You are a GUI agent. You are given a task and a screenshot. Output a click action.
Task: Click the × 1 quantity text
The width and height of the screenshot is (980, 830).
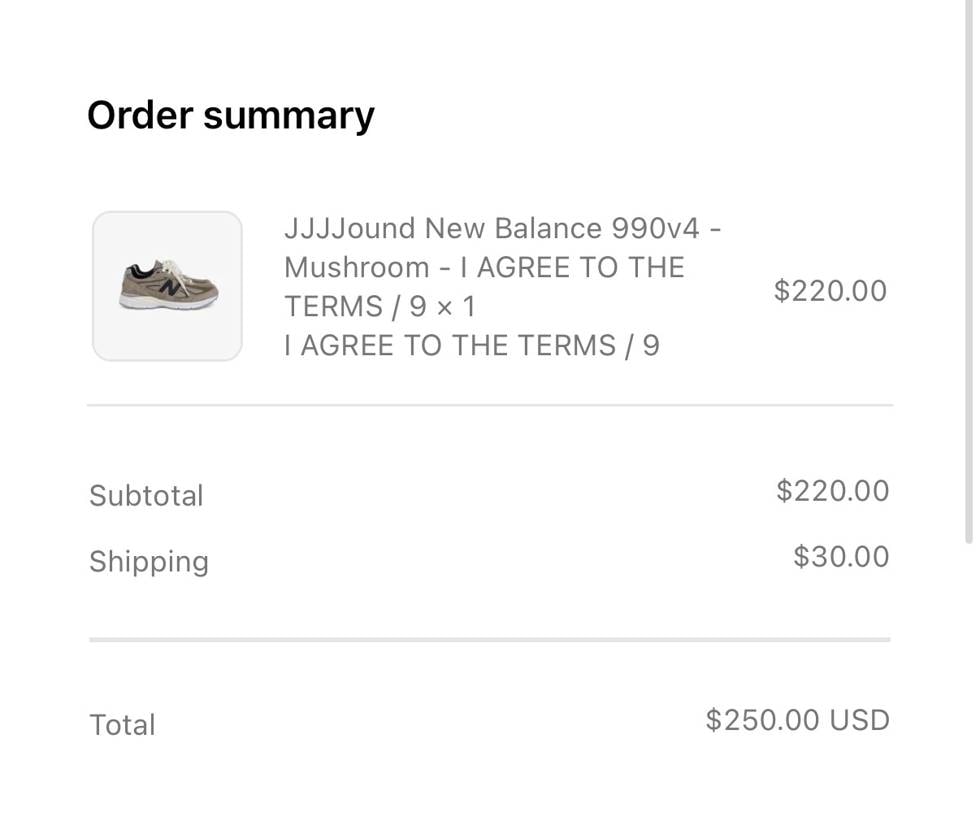pos(455,306)
